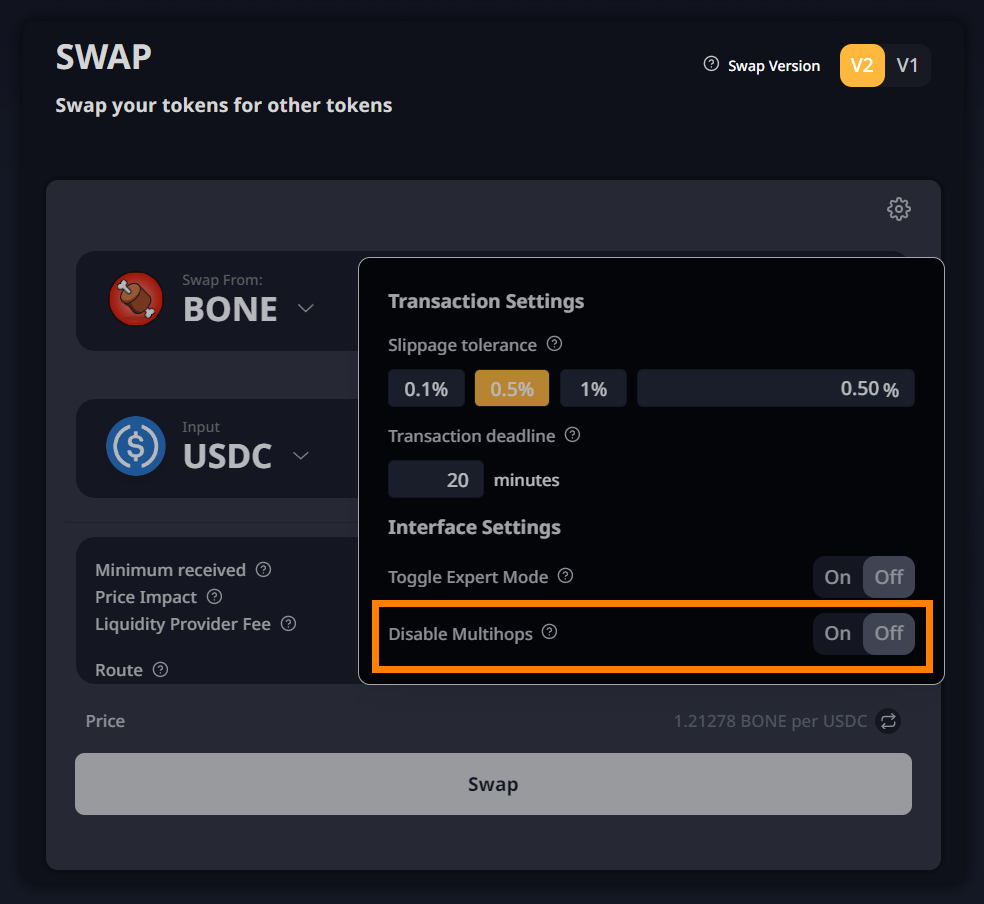The height and width of the screenshot is (904, 984).
Task: Switch to the V1 swap version
Action: 907,66
